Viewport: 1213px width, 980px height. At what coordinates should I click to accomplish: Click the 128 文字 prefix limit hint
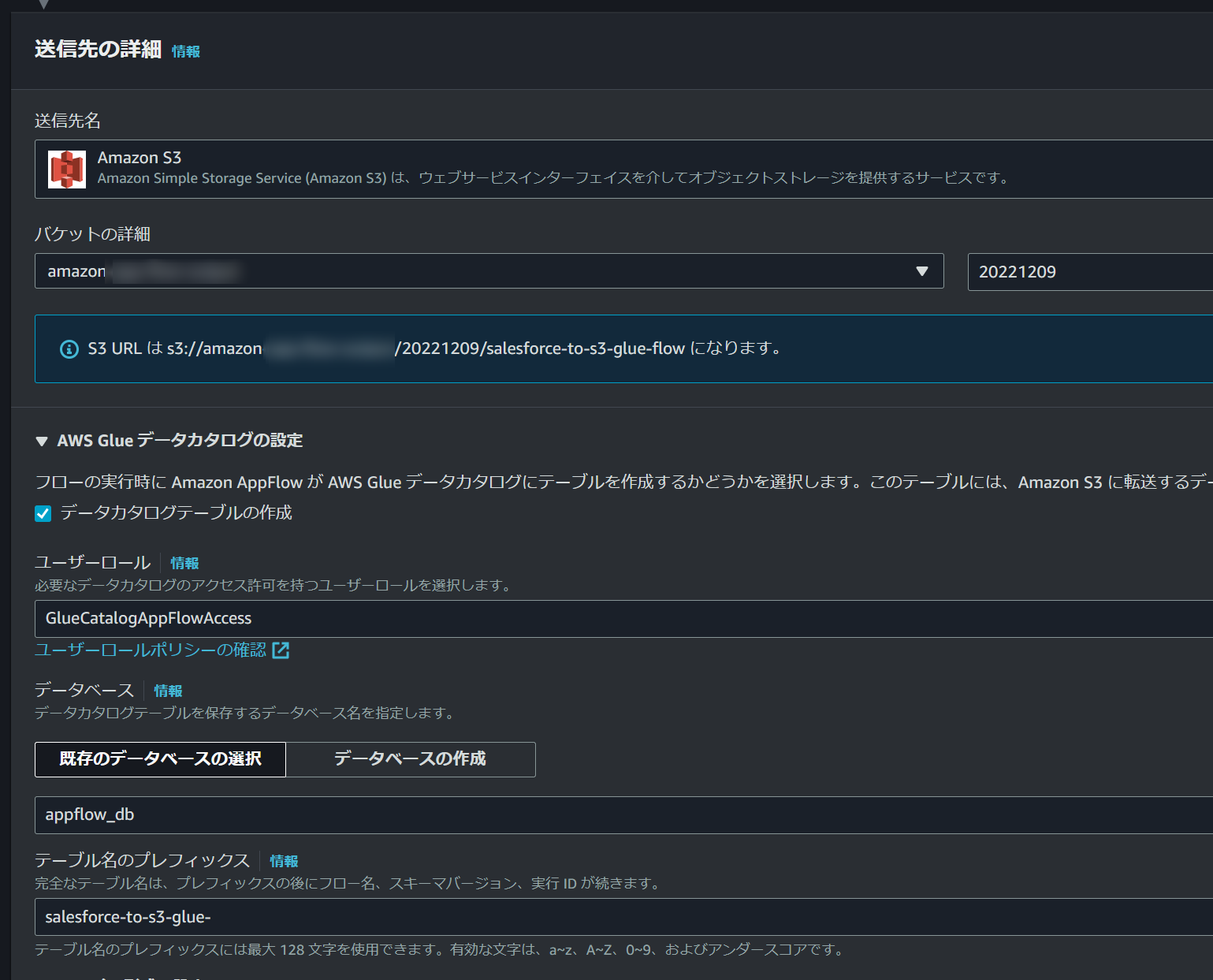[439, 950]
